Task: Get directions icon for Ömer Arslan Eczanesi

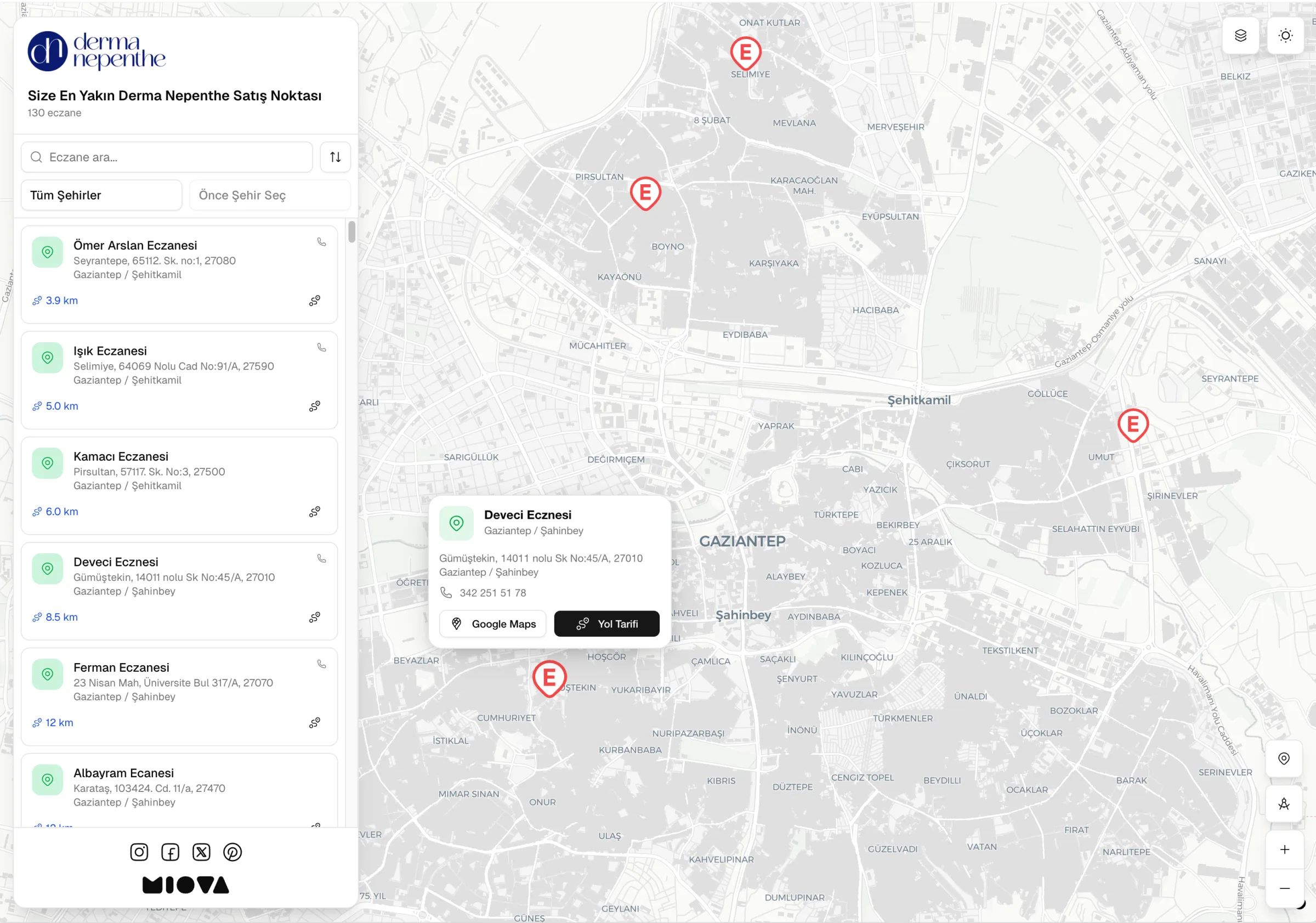Action: (x=315, y=301)
